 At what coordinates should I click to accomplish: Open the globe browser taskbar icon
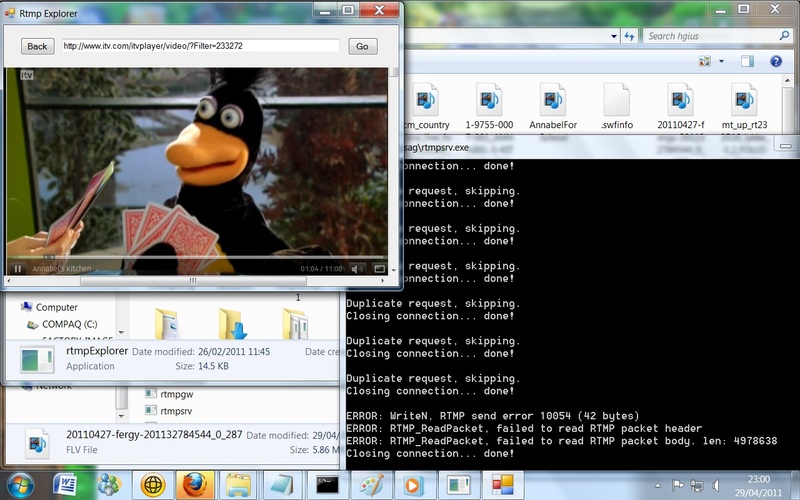click(x=153, y=485)
